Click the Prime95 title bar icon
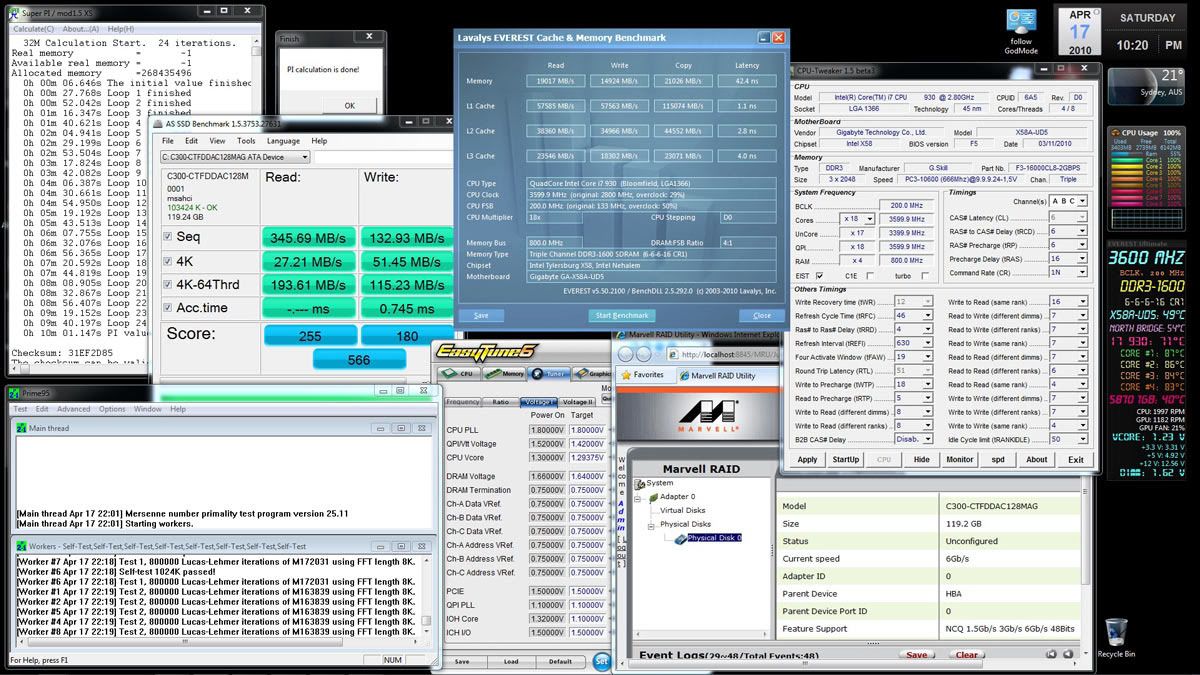Screen dimensions: 1200x675 click(x=15, y=391)
